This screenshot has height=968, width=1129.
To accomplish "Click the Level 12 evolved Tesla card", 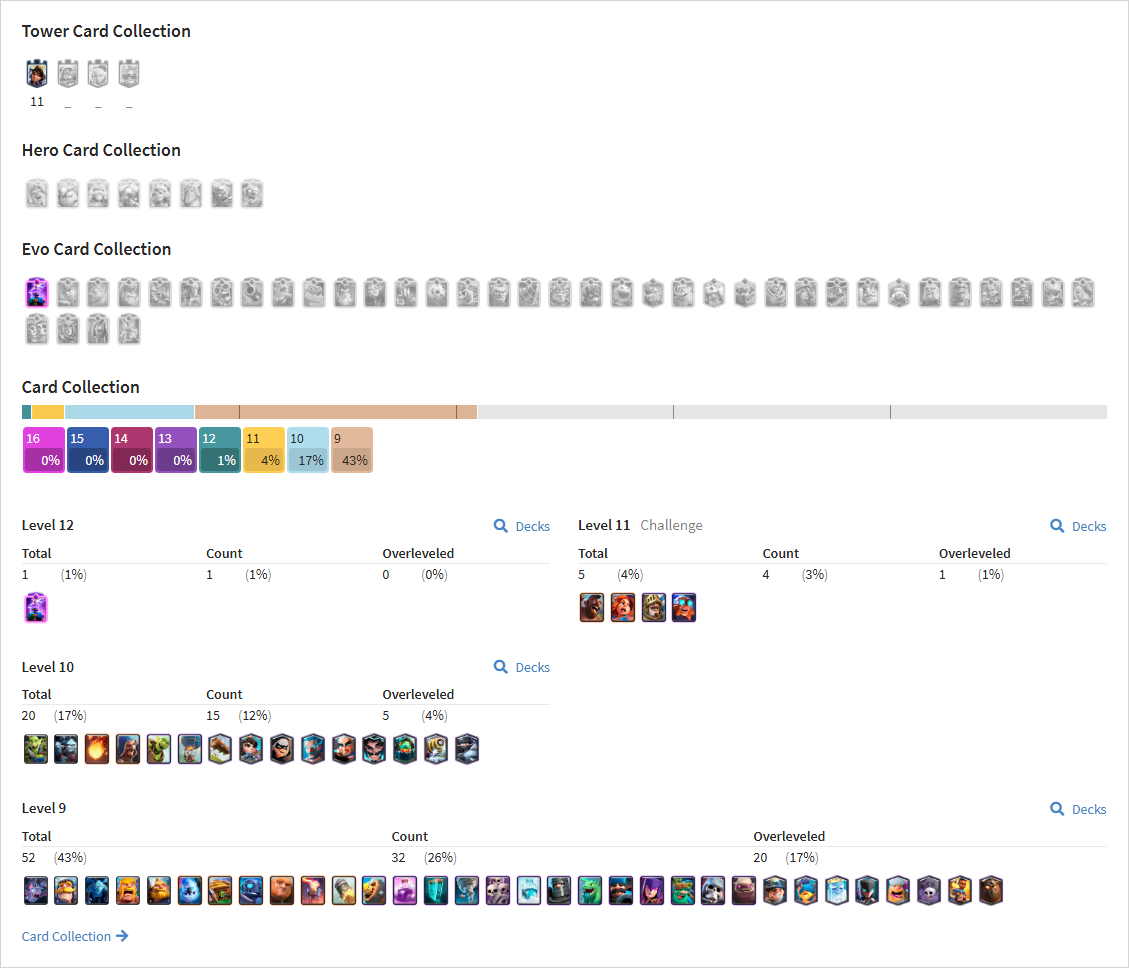I will tap(36, 607).
